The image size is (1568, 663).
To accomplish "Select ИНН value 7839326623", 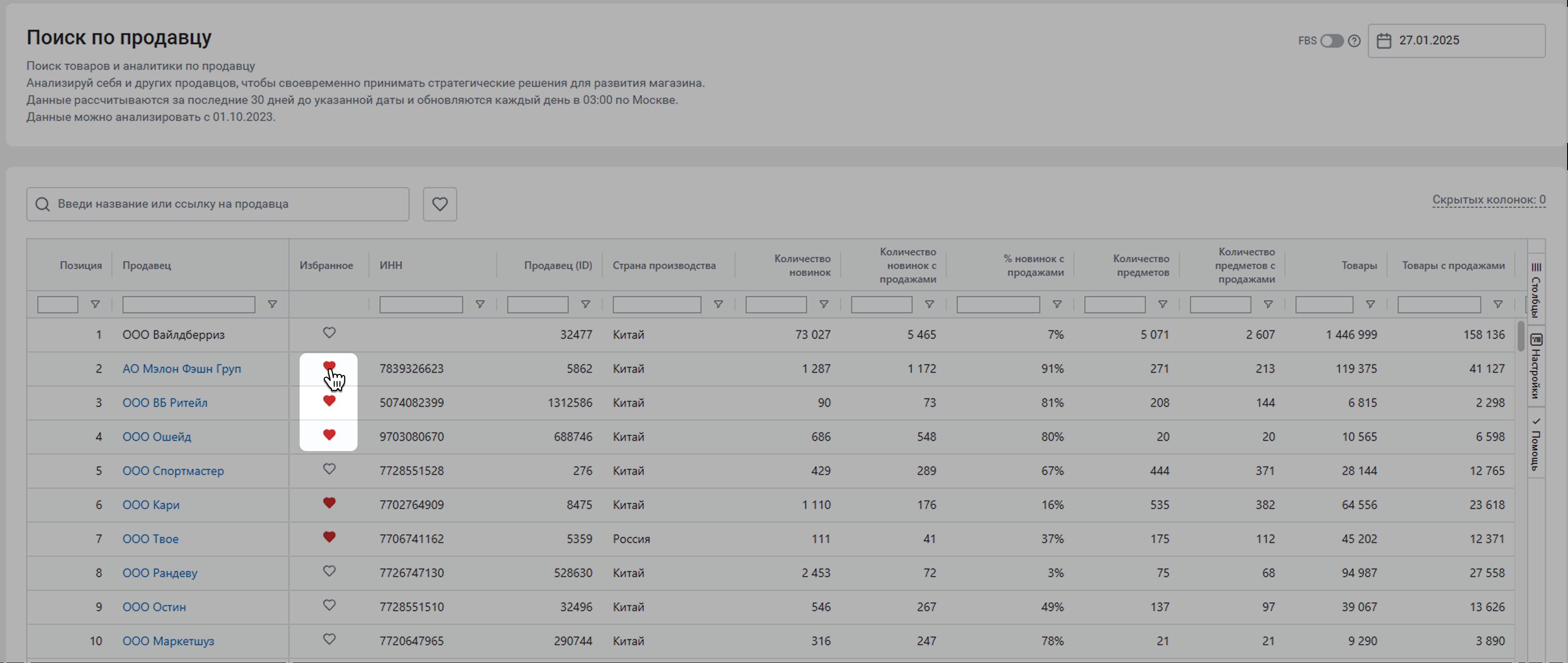I will [412, 369].
